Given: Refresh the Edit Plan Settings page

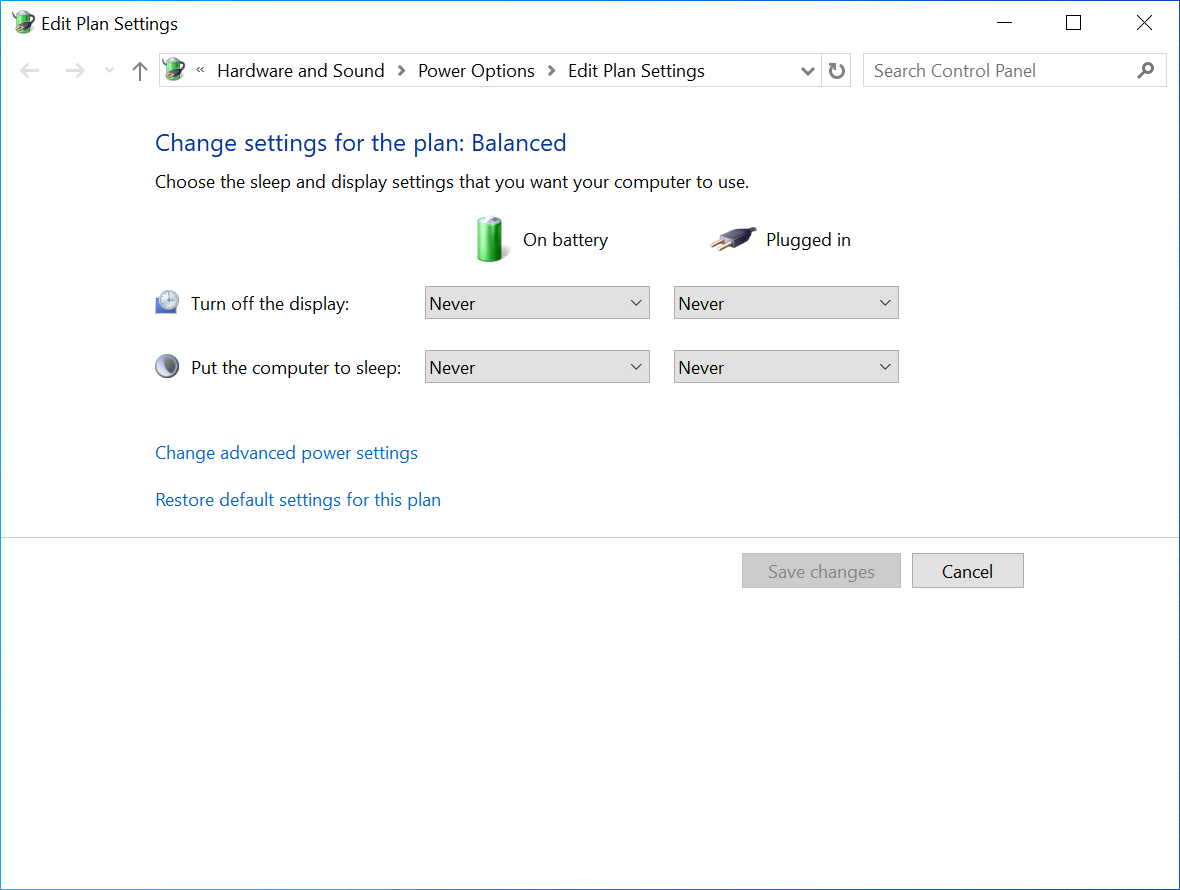Looking at the screenshot, I should pos(837,71).
